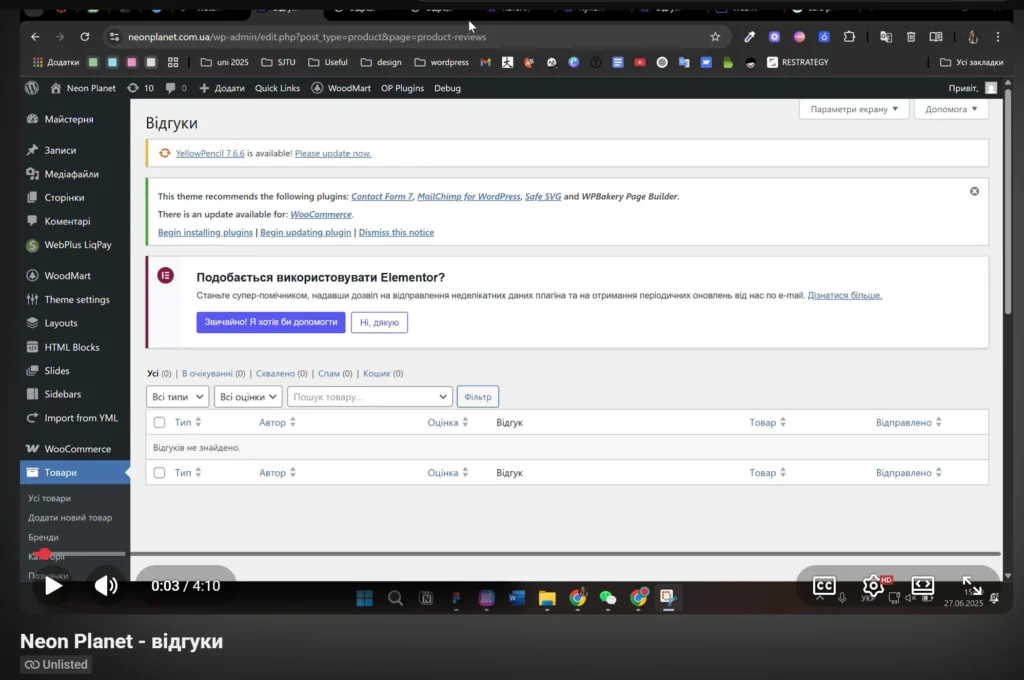
Task: Open Додати новий товар submenu link
Action: pyautogui.click(x=70, y=517)
